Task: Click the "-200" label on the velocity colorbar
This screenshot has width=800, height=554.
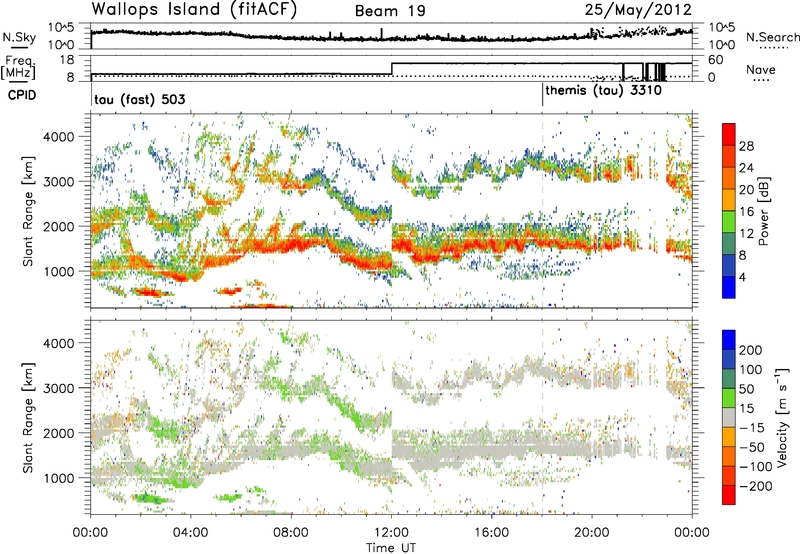Action: (756, 486)
